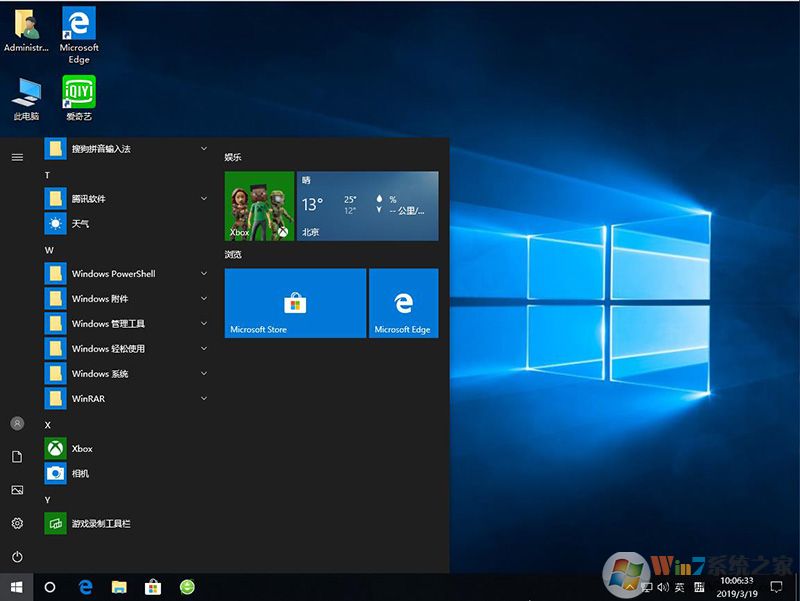Open the 爱奇艺 desktop shortcut

pyautogui.click(x=79, y=97)
